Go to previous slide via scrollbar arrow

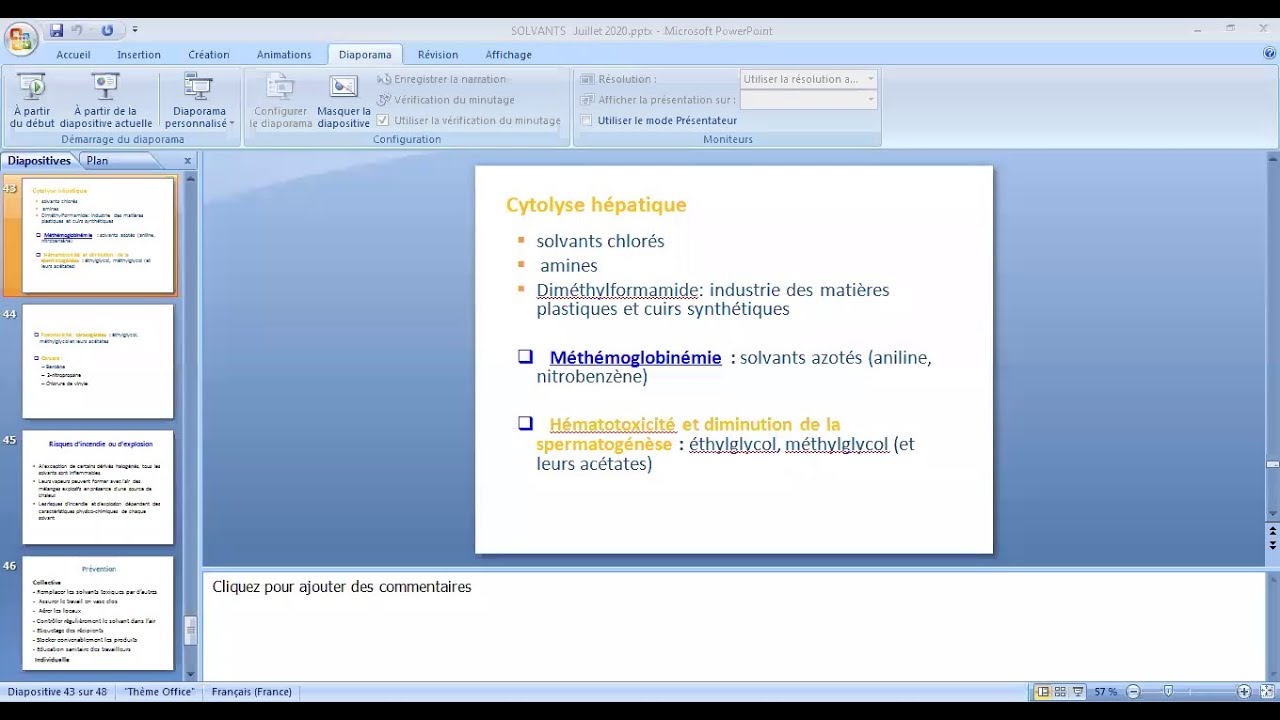[1273, 532]
